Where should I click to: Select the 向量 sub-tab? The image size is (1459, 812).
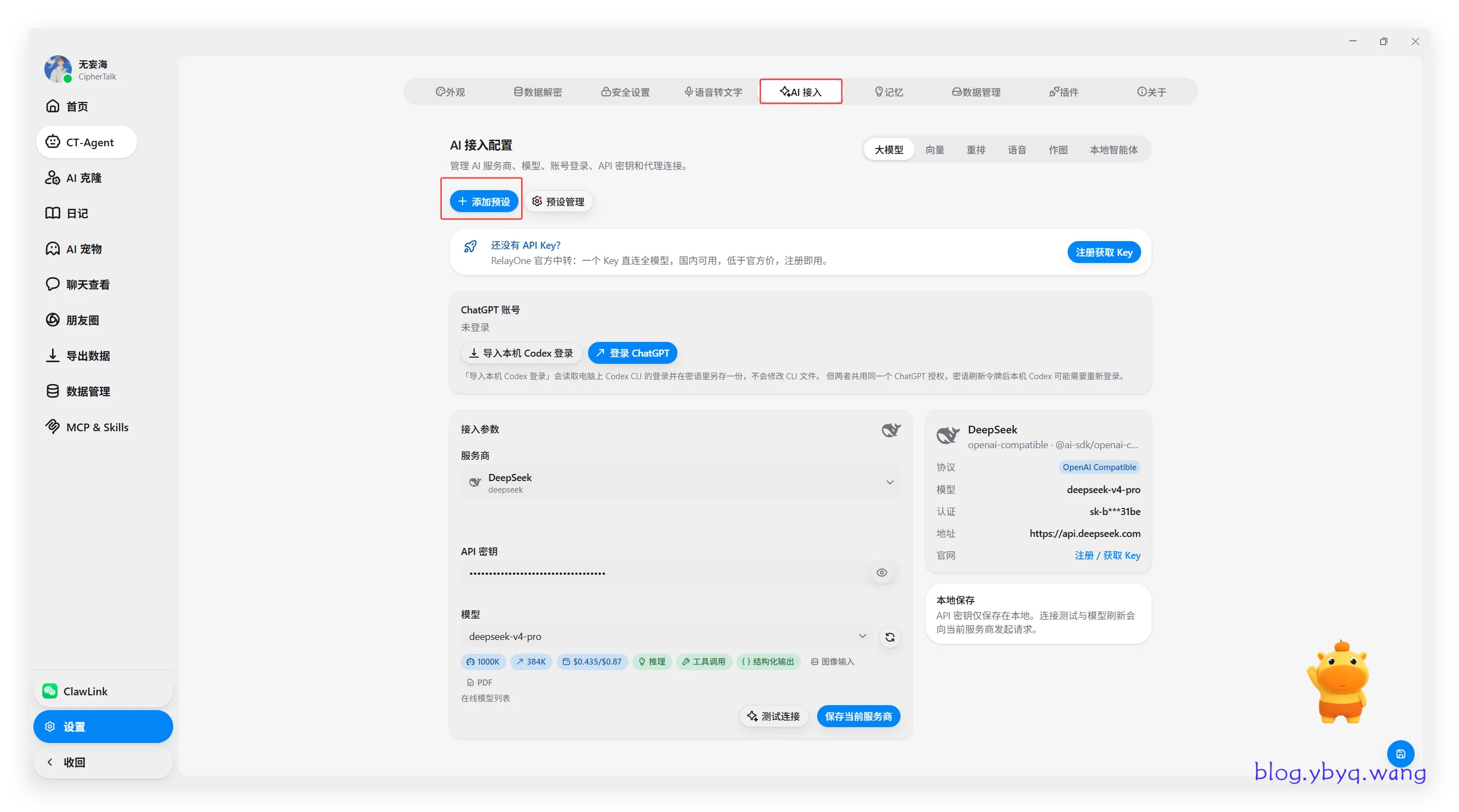tap(934, 150)
